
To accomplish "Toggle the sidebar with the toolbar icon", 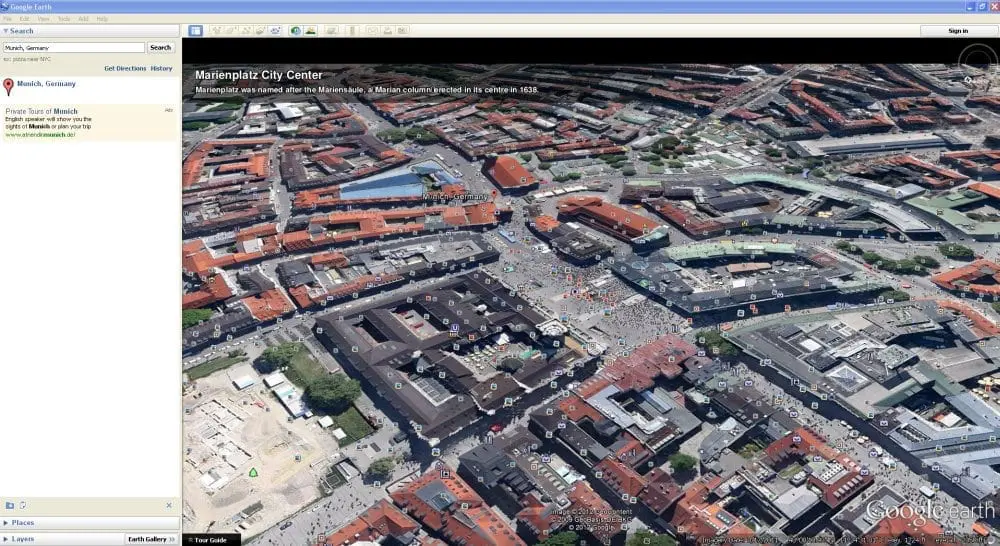I will 195,31.
